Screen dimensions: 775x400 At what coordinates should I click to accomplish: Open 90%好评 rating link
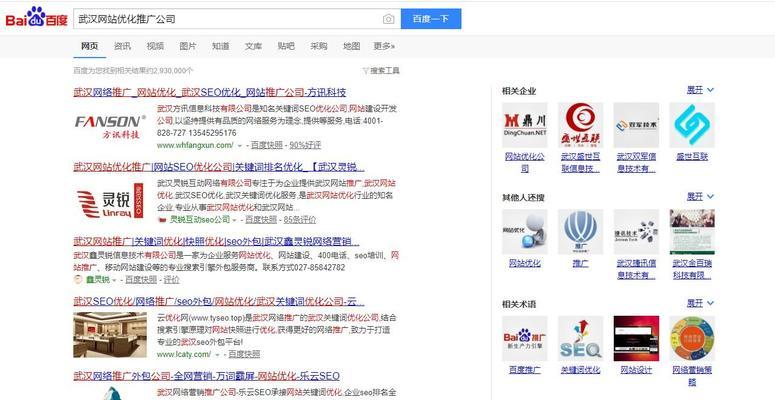[x=305, y=145]
